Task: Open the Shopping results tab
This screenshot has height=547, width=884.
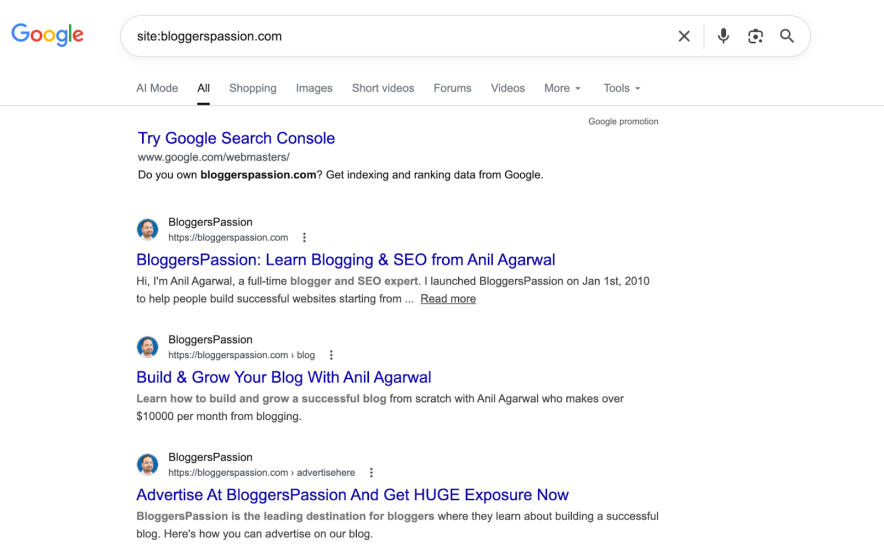Action: (253, 88)
